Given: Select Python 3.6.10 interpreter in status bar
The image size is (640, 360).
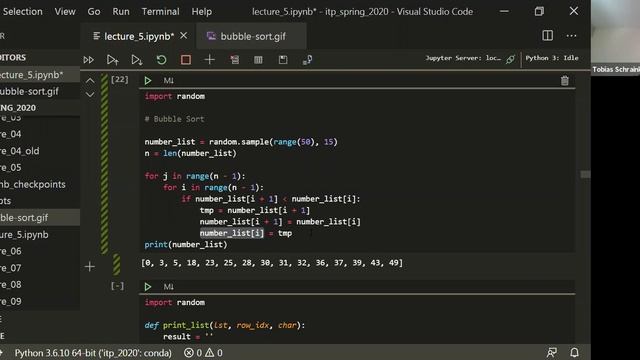Looking at the screenshot, I should pyautogui.click(x=93, y=353).
